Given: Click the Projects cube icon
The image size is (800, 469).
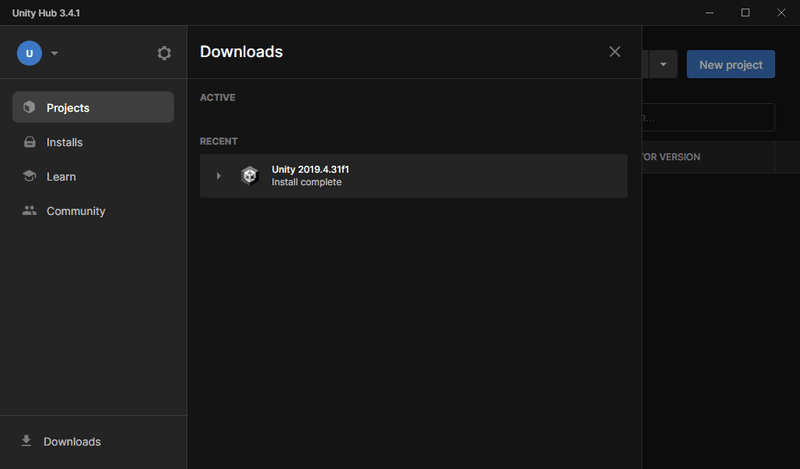Looking at the screenshot, I should click(x=29, y=107).
